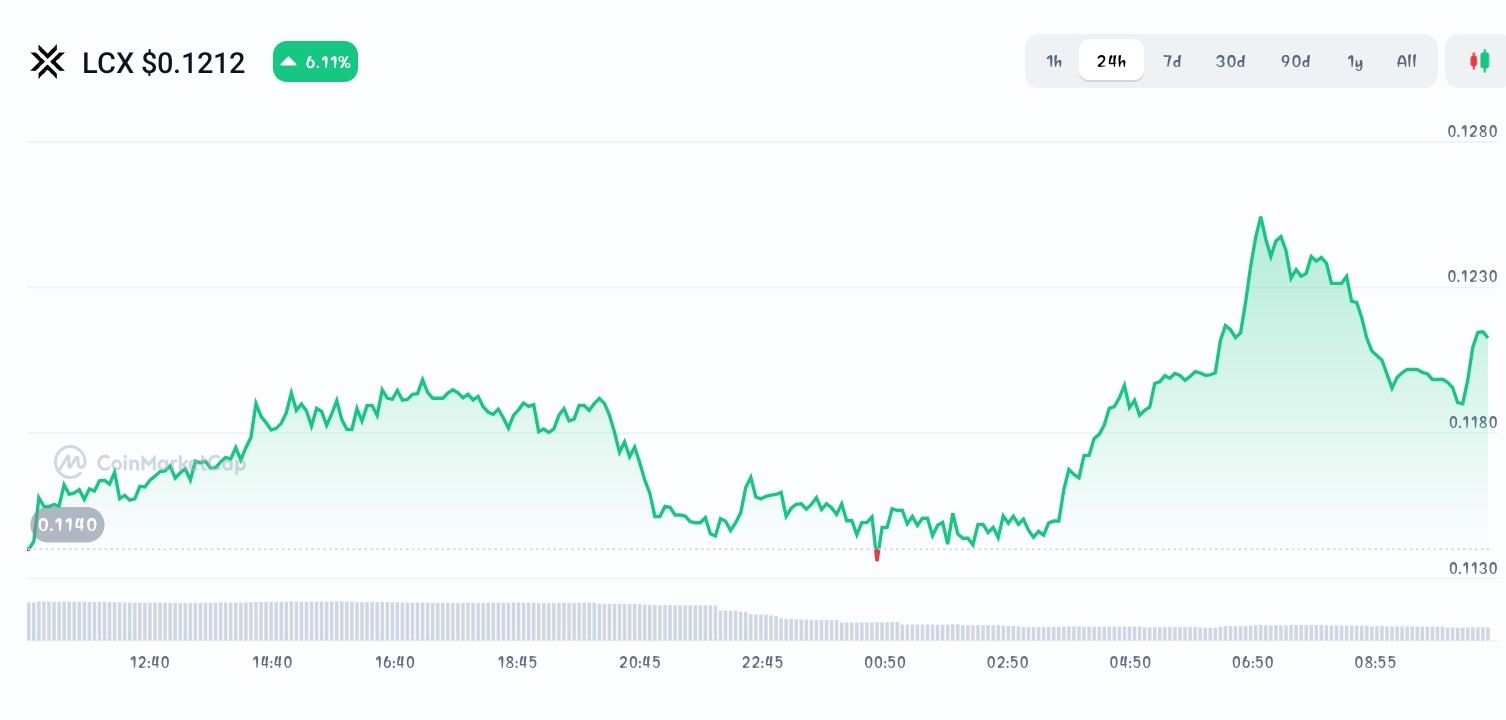Click the 0.1230 y-axis label
The height and width of the screenshot is (720, 1506).
click(1472, 277)
